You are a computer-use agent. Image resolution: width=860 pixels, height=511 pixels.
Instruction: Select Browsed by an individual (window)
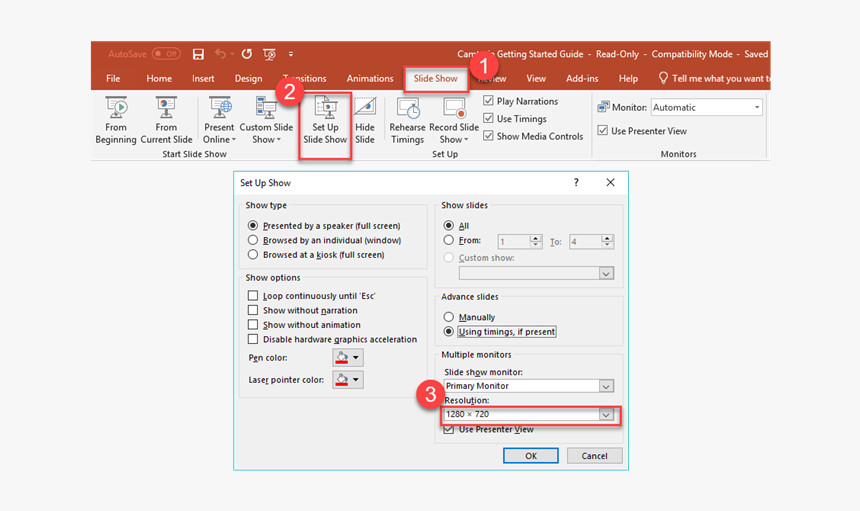tap(253, 240)
